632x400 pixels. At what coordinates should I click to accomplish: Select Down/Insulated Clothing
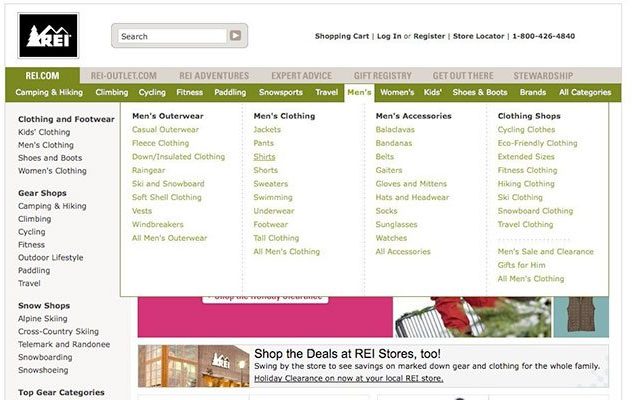tap(179, 156)
